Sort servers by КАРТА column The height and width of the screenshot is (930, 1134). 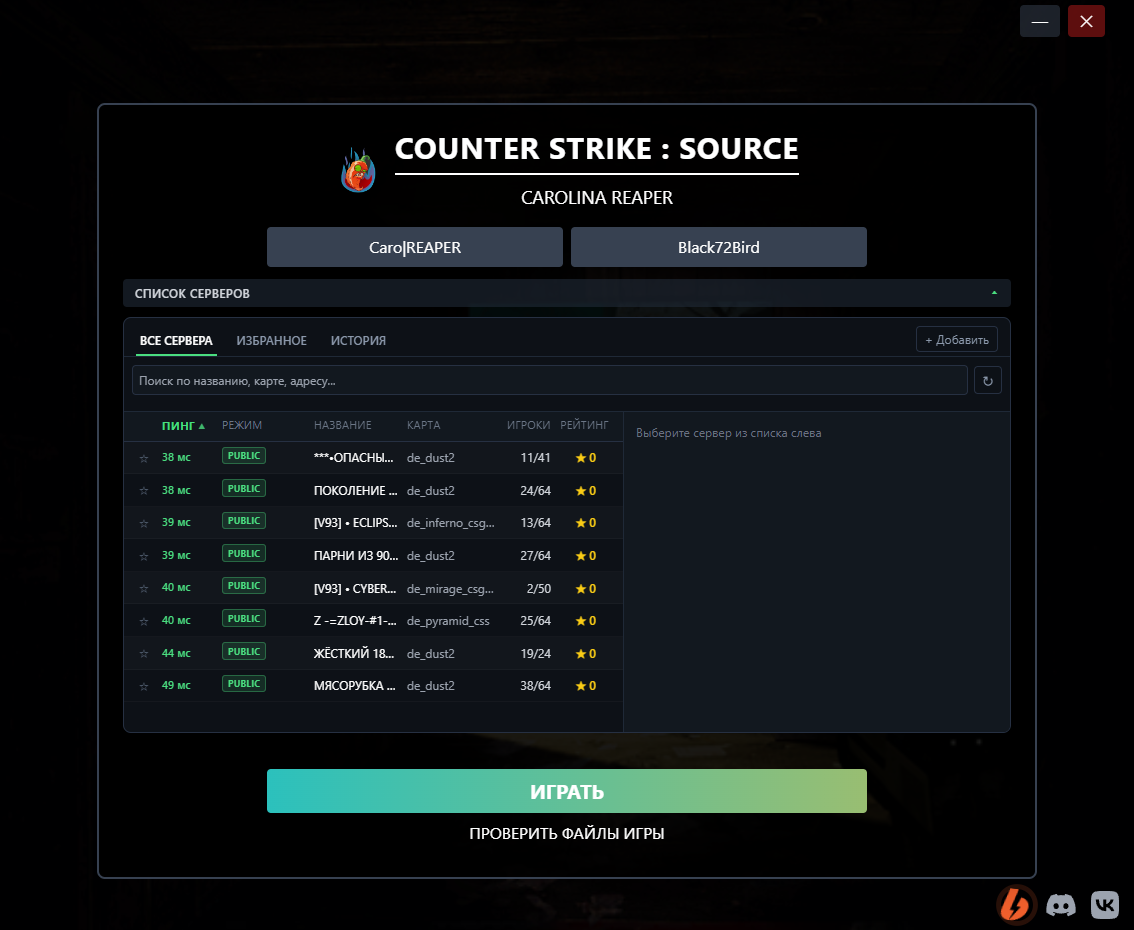[x=424, y=425]
